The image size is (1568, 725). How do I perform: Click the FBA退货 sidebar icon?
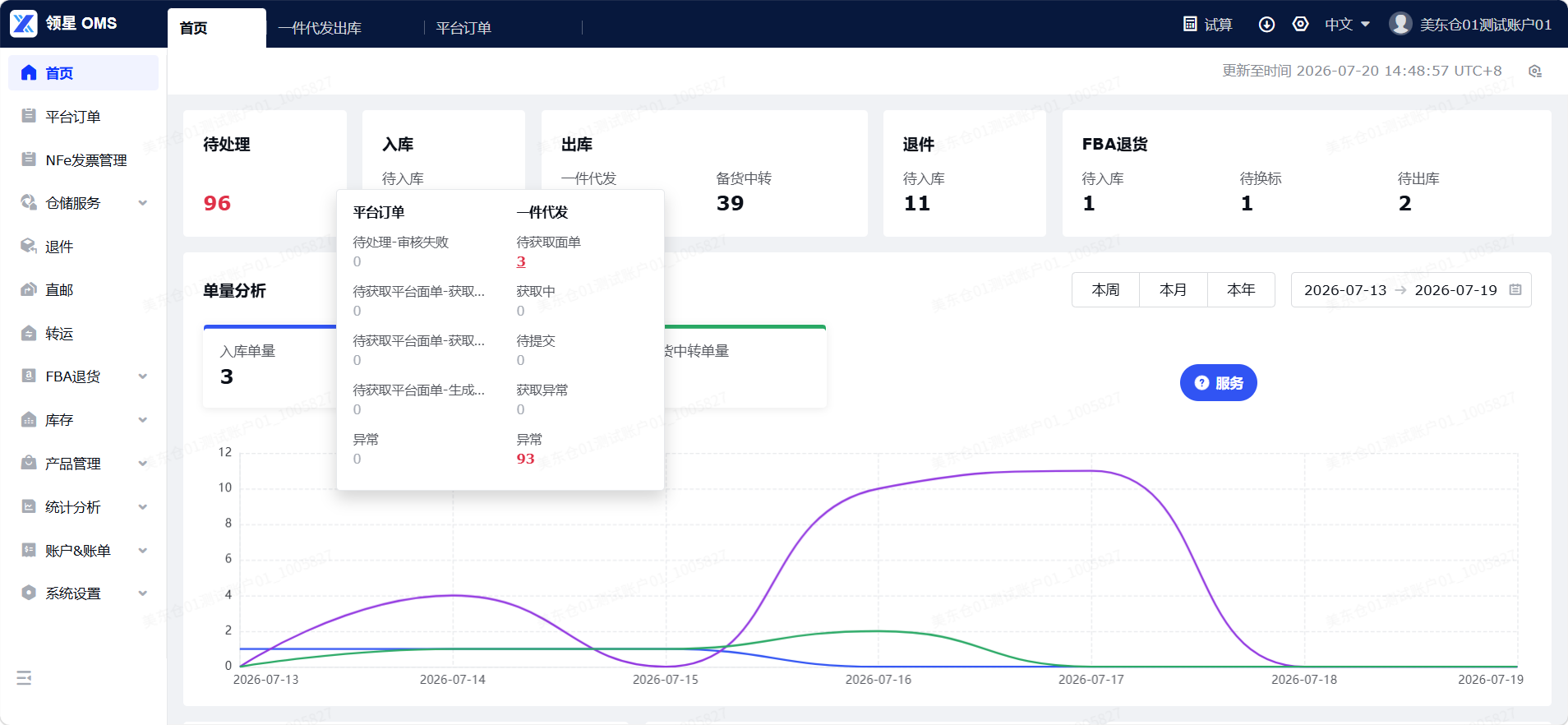click(29, 376)
